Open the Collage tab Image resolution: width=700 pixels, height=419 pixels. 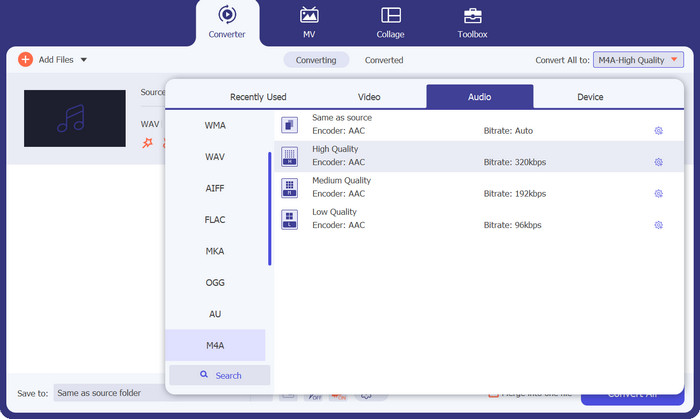click(390, 22)
